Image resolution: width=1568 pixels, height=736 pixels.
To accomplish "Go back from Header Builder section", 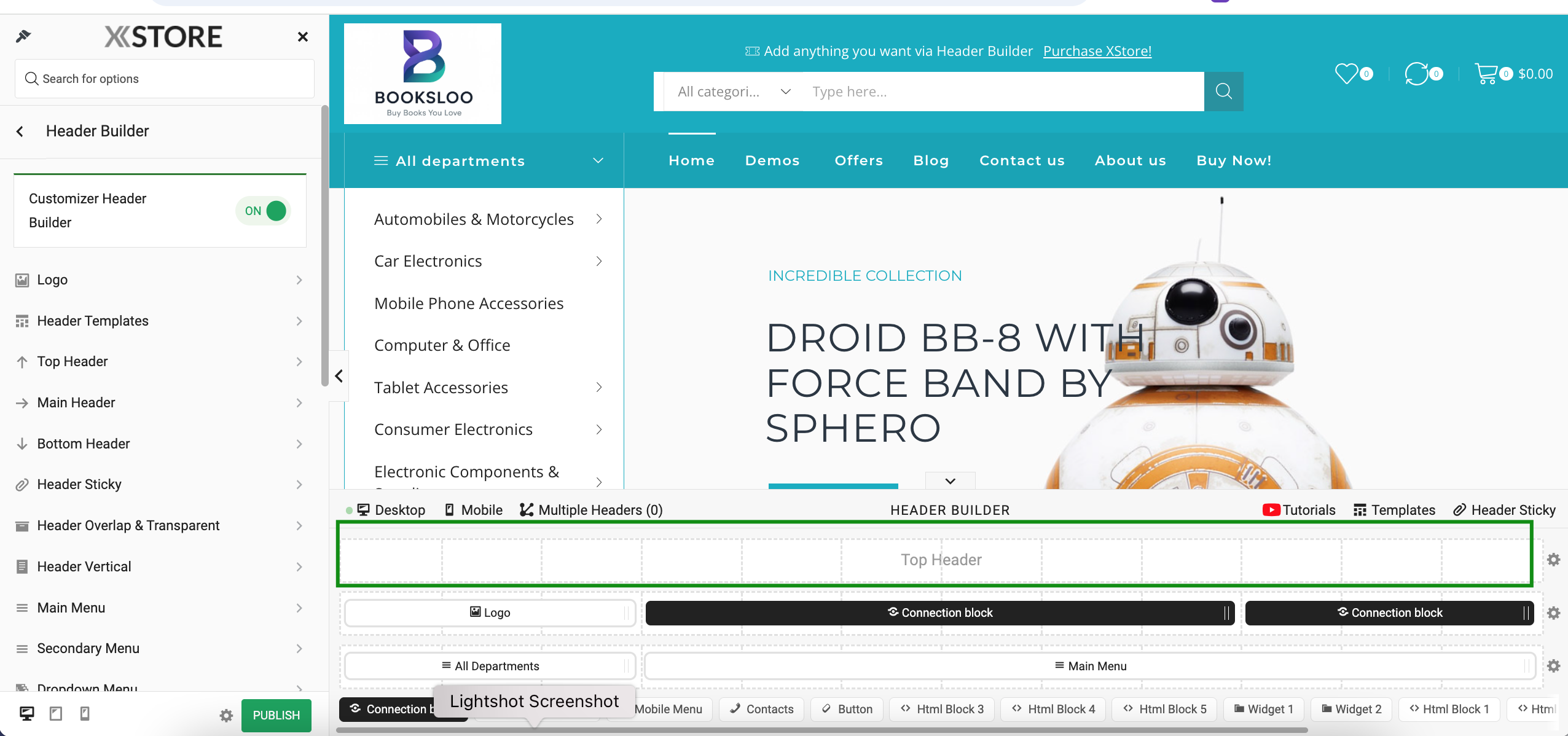I will pyautogui.click(x=20, y=131).
